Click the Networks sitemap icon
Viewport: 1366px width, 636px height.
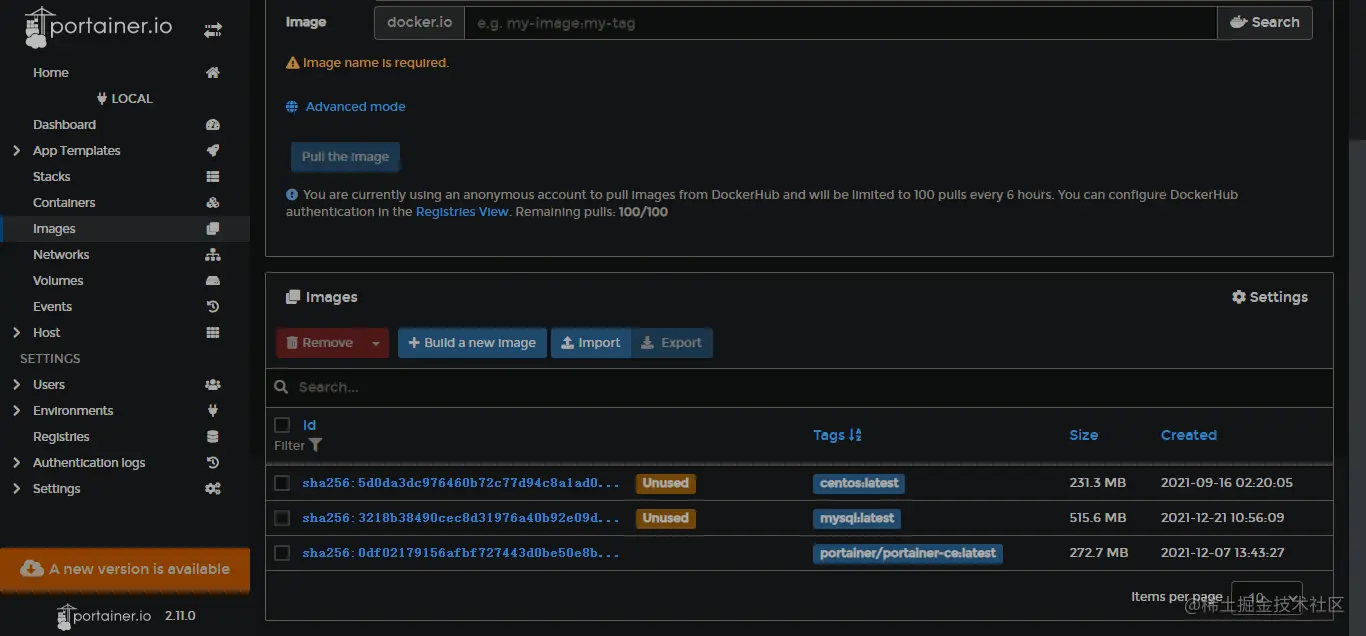[x=212, y=255]
